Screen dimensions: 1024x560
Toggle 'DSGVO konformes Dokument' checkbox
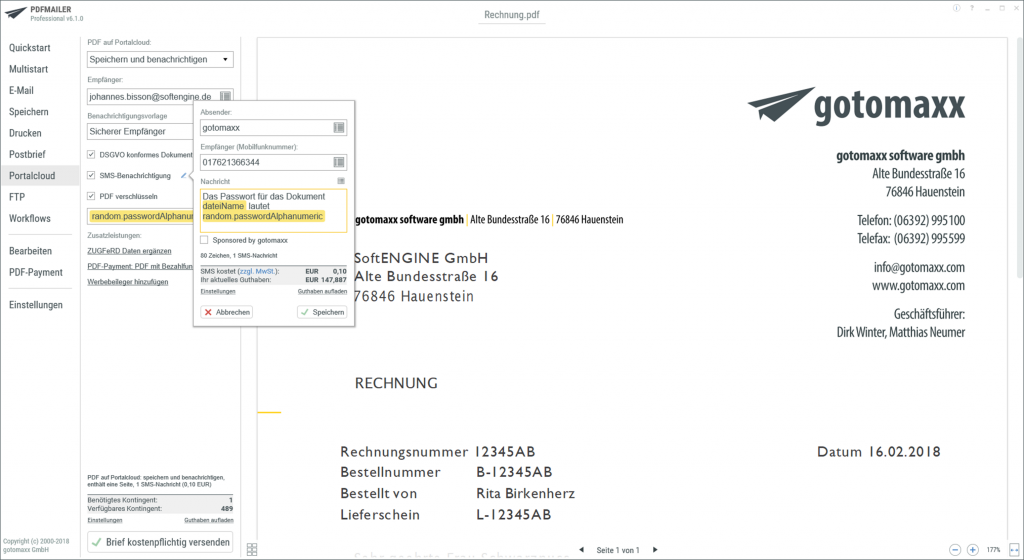tap(91, 155)
